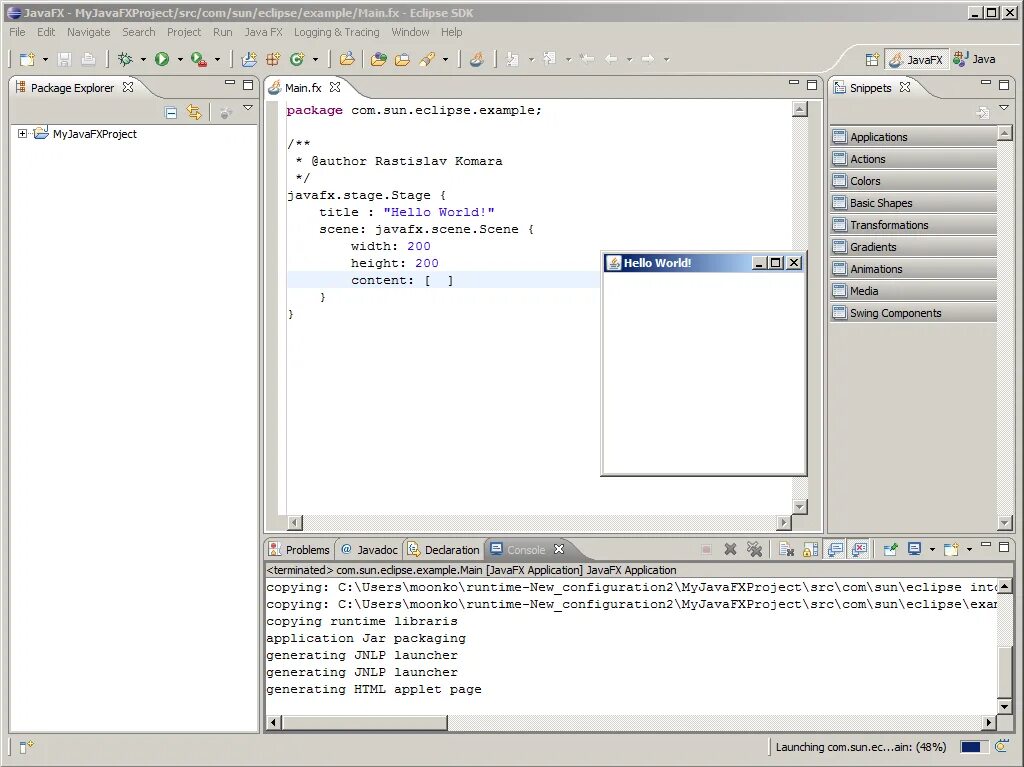Open the Basic Shapes snippets category
Viewport: 1024px width, 767px height.
click(x=913, y=203)
